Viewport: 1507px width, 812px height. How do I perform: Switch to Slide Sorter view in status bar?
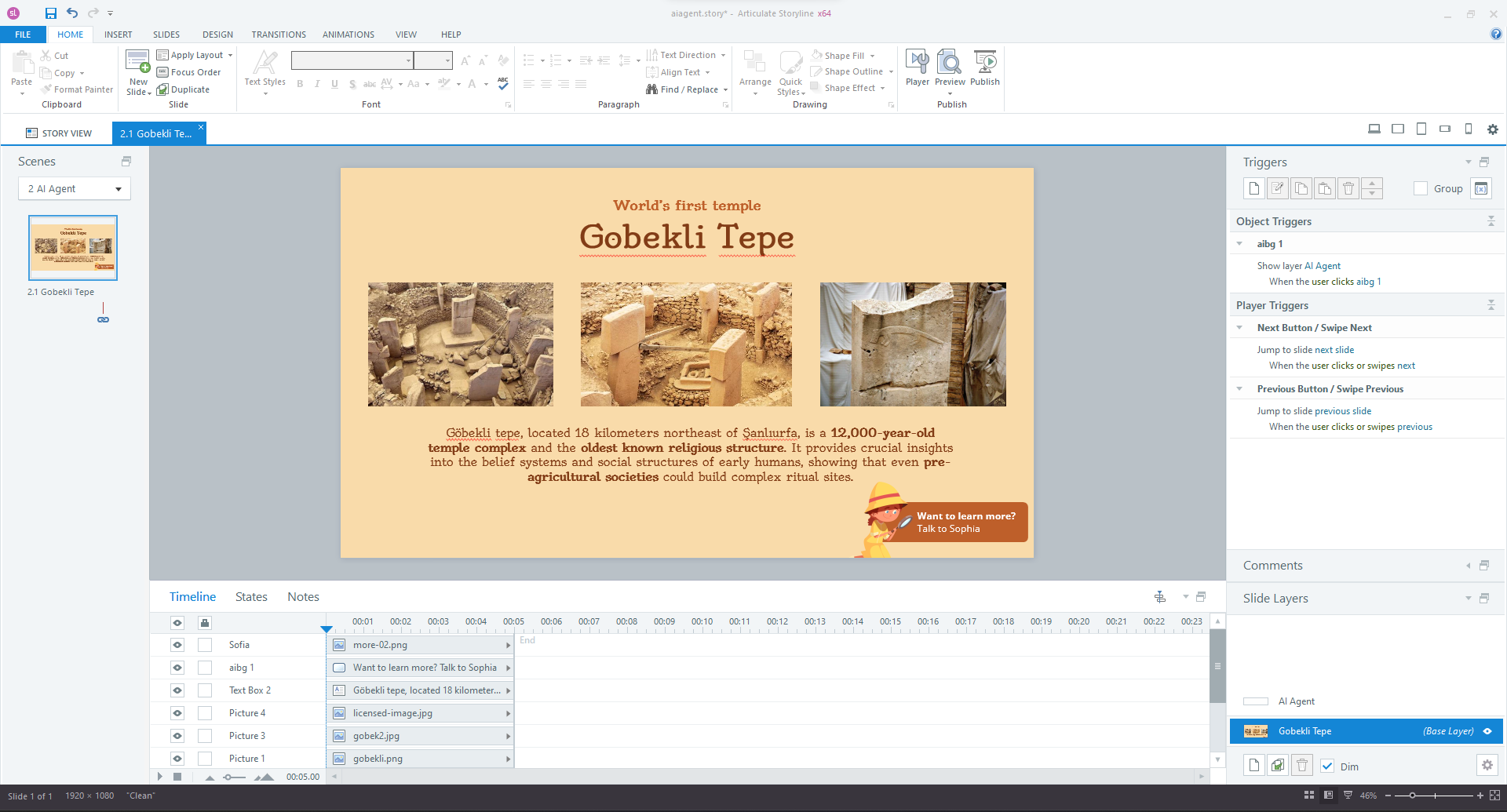(x=1308, y=796)
